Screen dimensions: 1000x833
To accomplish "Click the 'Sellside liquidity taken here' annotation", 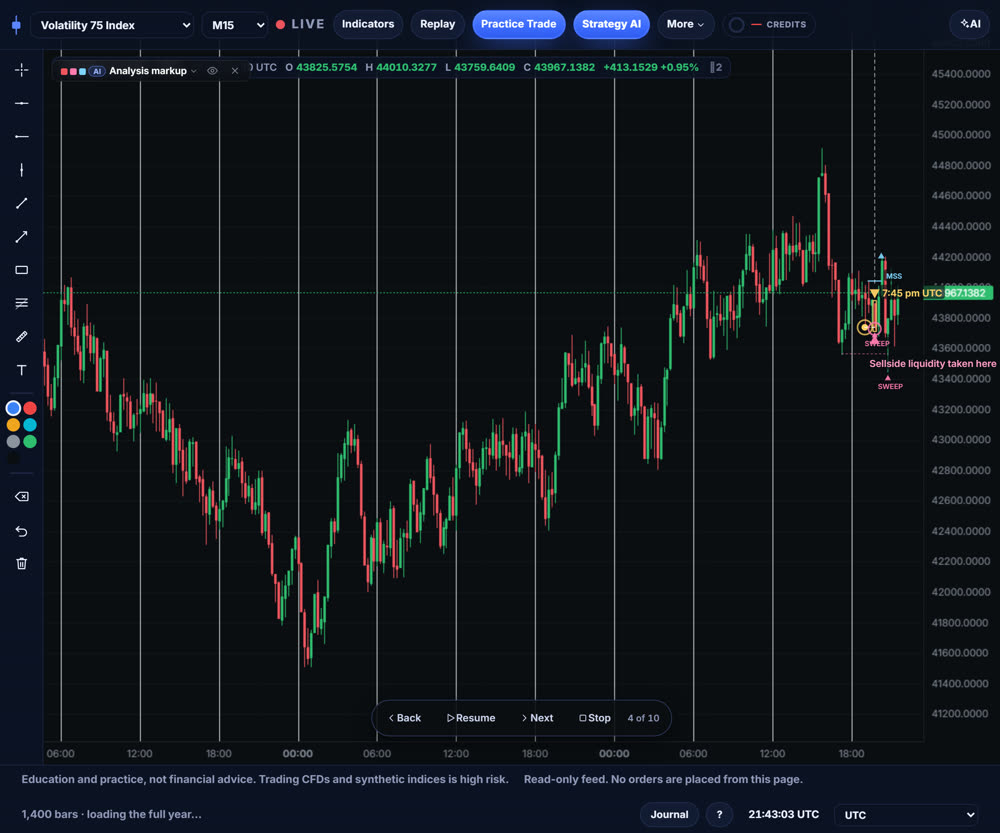I will pos(932,364).
